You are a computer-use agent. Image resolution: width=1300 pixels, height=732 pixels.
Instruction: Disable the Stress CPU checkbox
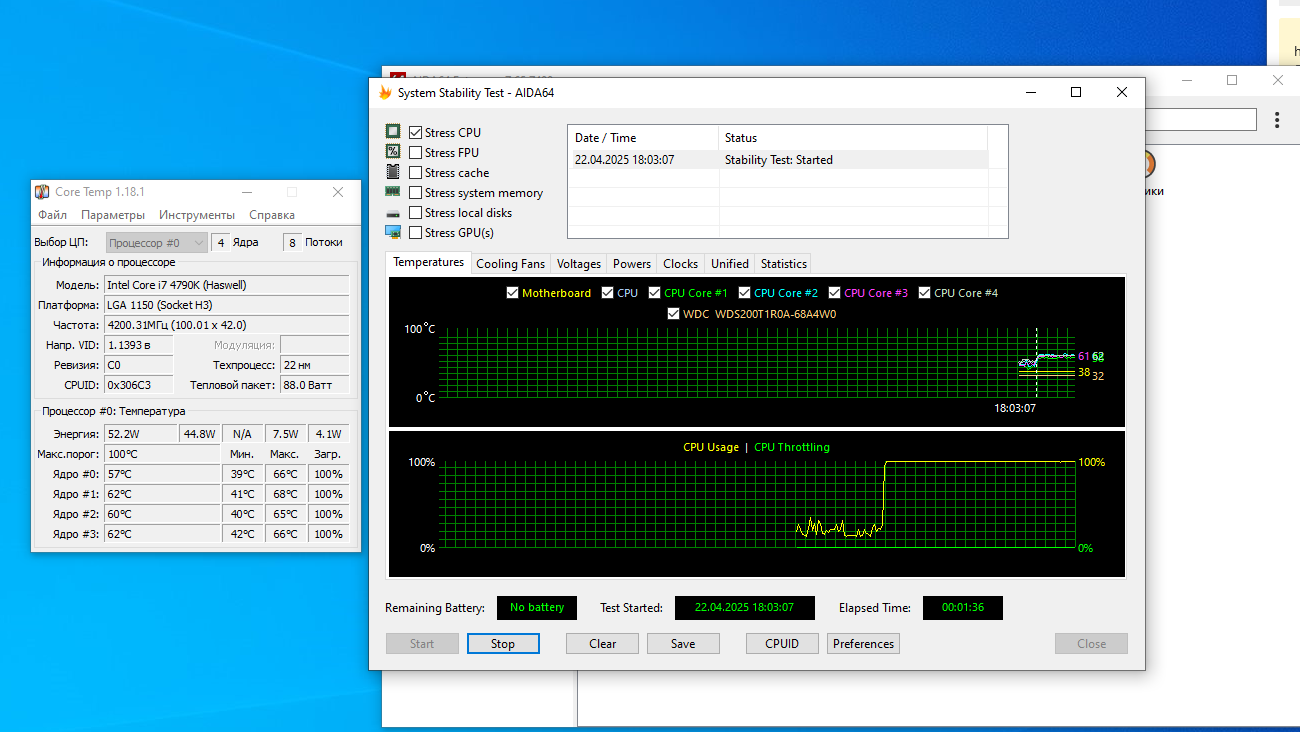tap(416, 133)
